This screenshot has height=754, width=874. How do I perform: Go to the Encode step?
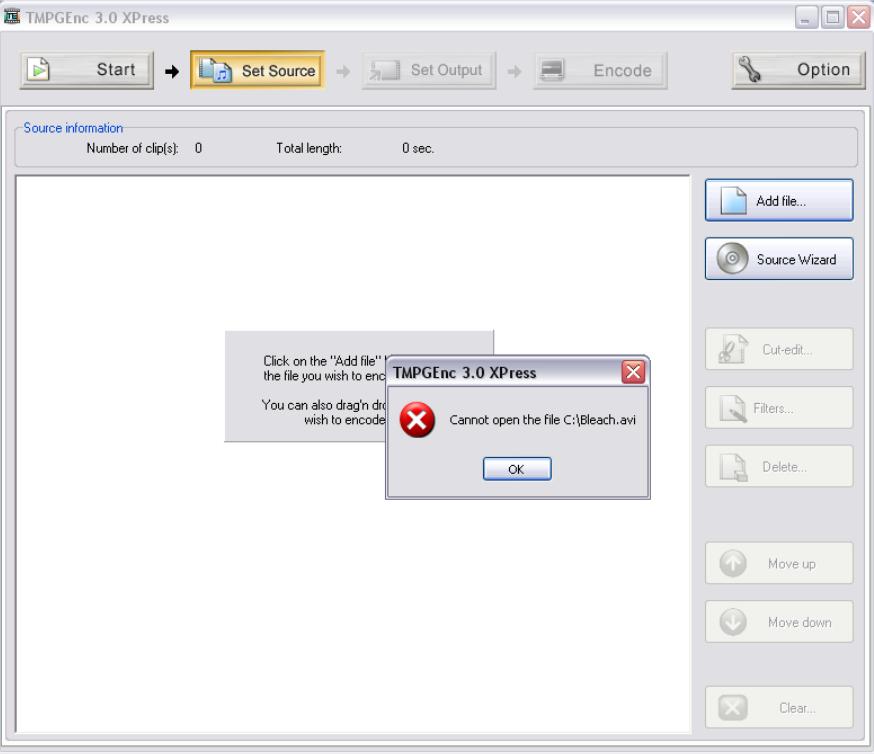tap(600, 70)
